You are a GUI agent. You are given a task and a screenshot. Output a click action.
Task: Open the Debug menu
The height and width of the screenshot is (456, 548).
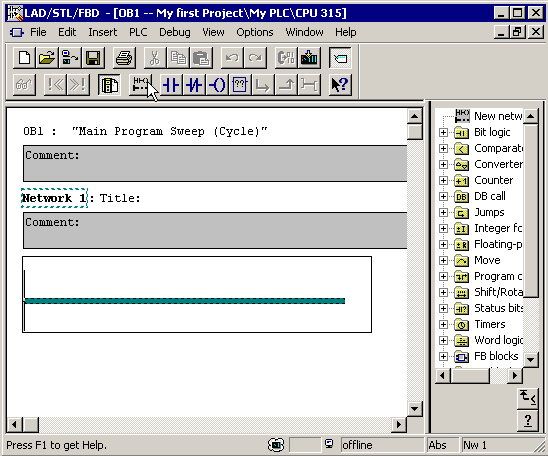point(175,32)
